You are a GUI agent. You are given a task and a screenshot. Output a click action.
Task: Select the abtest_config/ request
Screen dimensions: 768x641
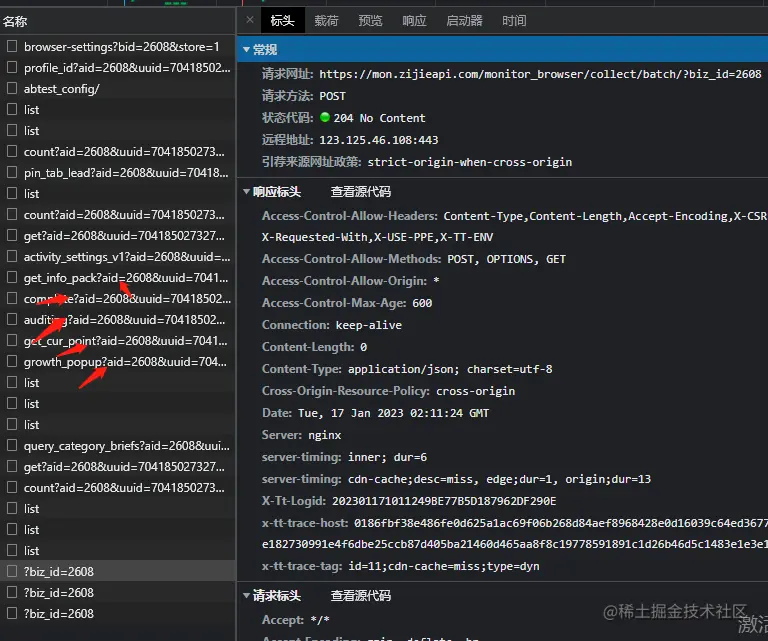[118, 89]
